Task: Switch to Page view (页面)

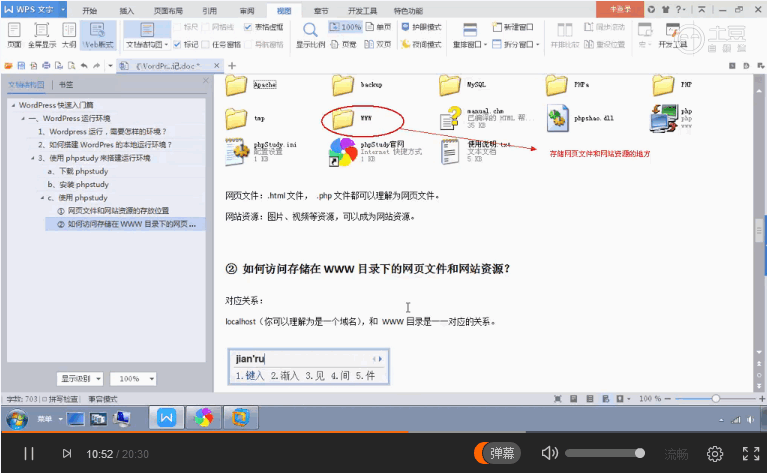Action: click(14, 35)
